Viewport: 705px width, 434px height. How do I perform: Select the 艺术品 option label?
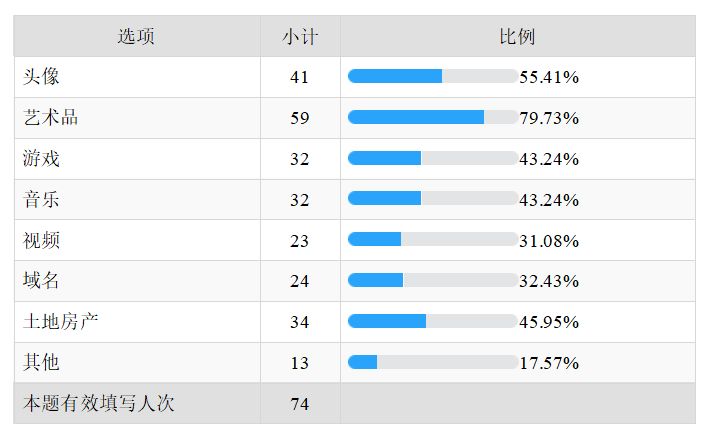[x=50, y=118]
